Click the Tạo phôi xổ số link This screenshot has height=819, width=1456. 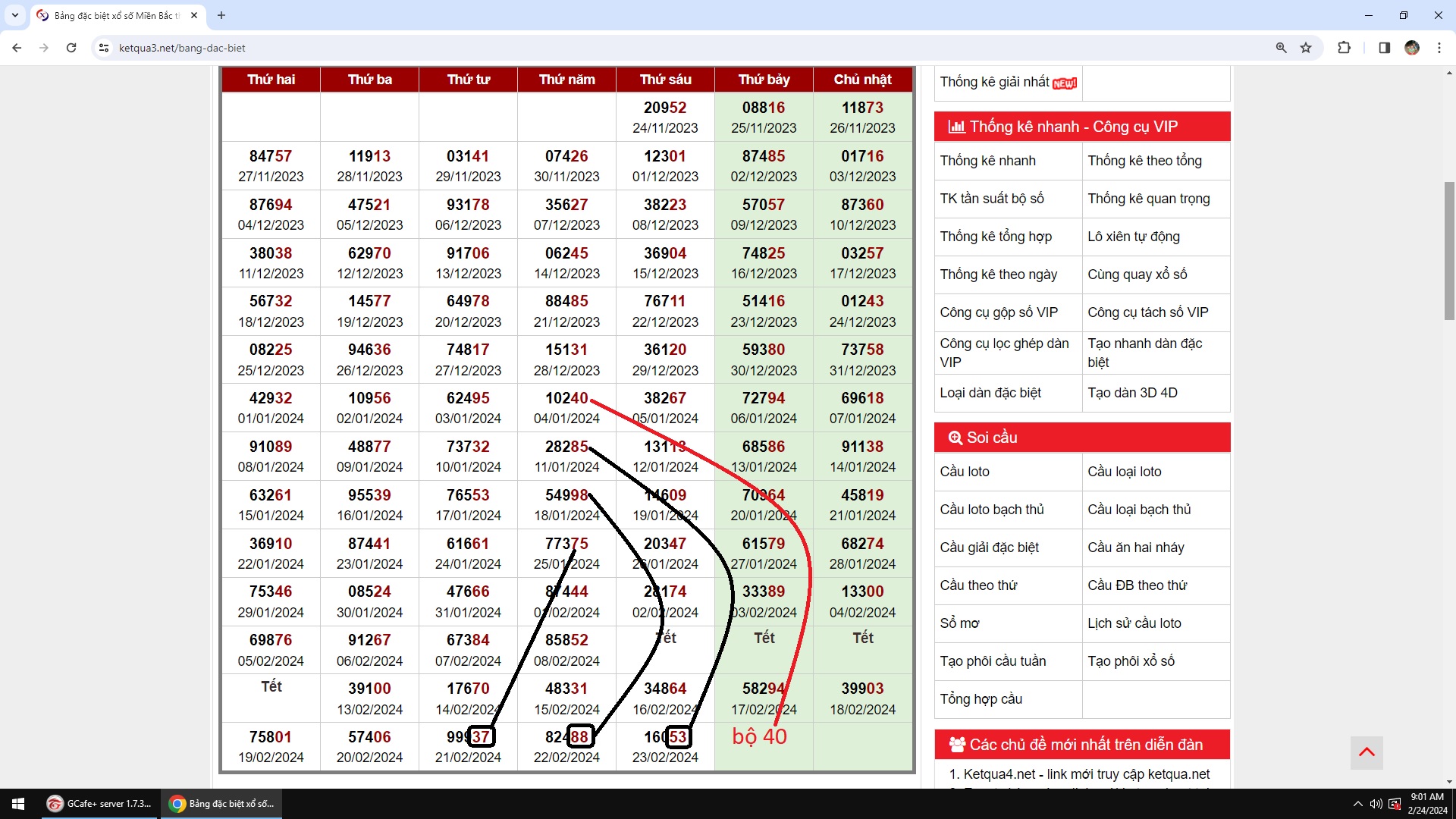[1131, 661]
